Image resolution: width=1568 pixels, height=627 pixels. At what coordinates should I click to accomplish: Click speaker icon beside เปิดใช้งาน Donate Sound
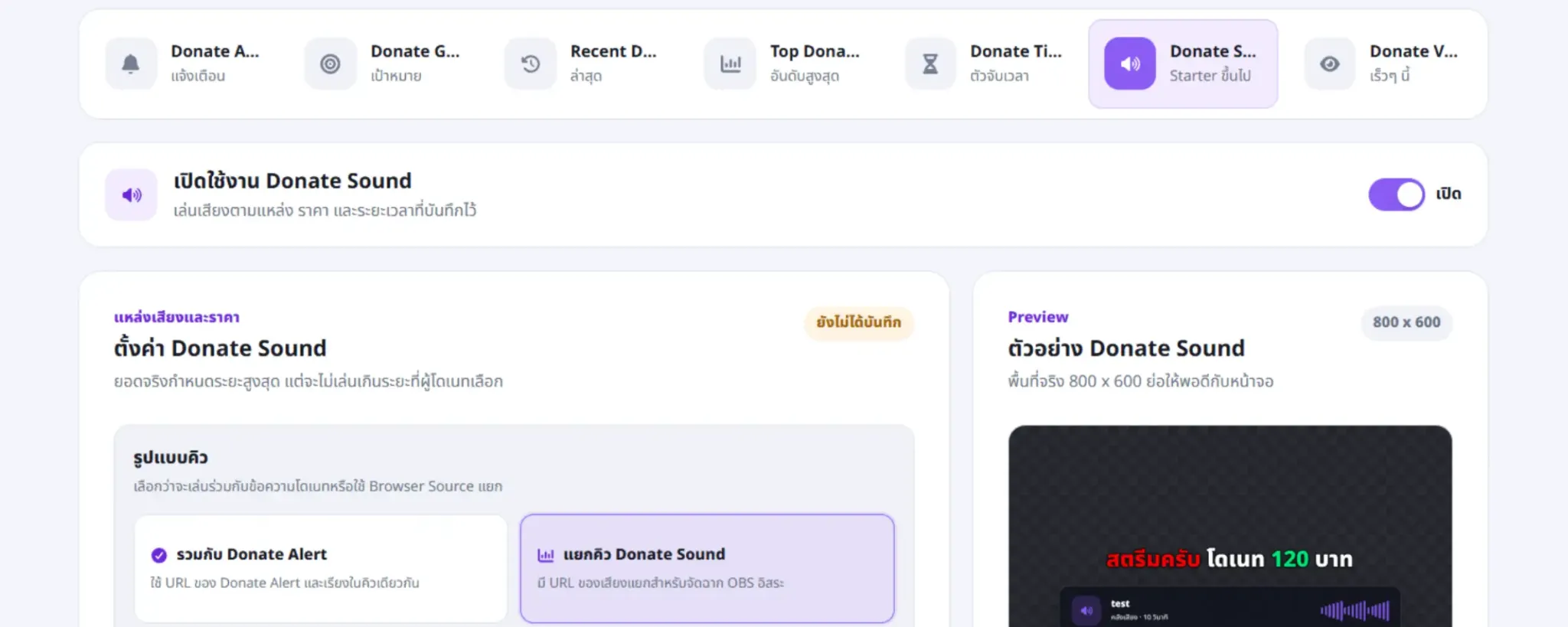coord(132,194)
